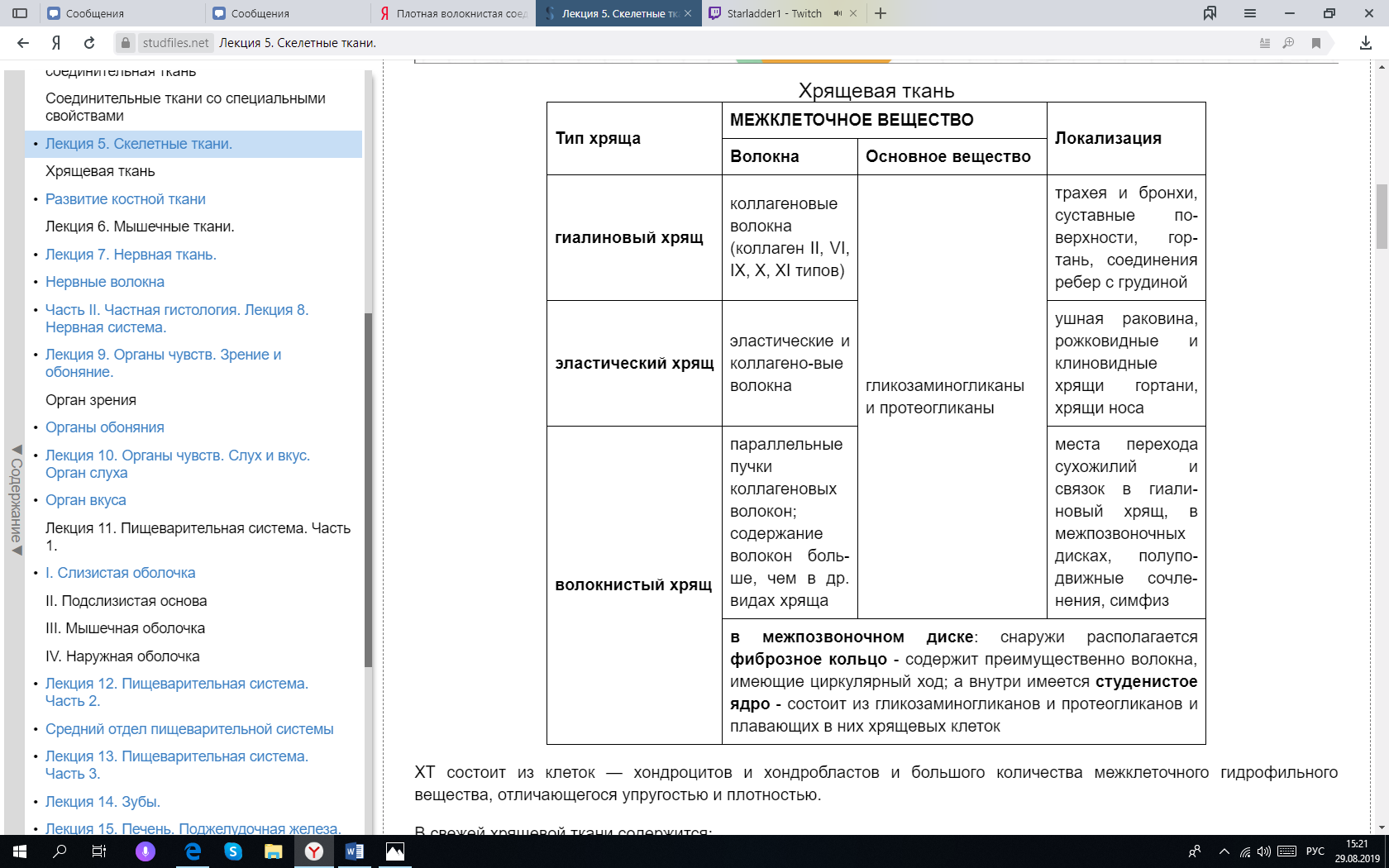Viewport: 1389px width, 868px height.
Task: Open Лекция 10. Органы чувств. Слух link
Action: [x=178, y=464]
